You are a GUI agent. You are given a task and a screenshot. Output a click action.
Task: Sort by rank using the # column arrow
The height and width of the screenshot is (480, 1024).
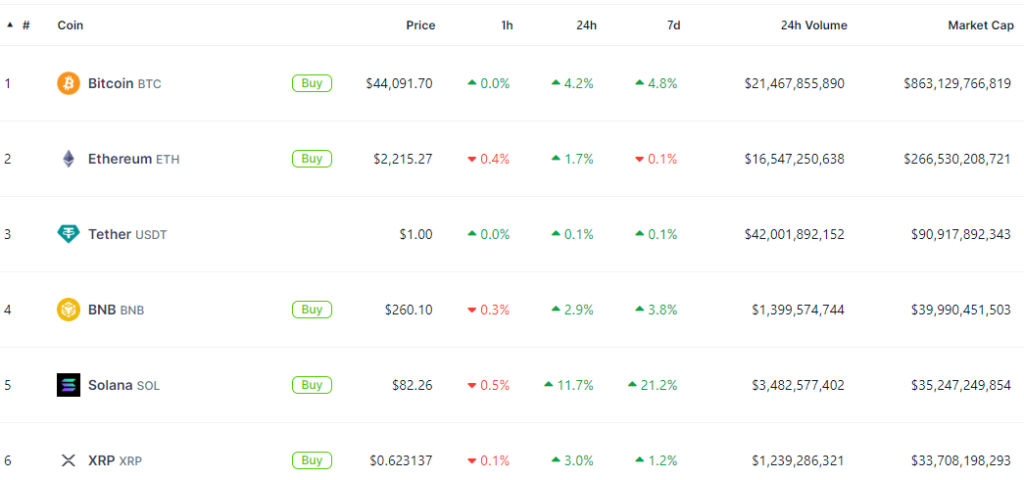(x=11, y=25)
